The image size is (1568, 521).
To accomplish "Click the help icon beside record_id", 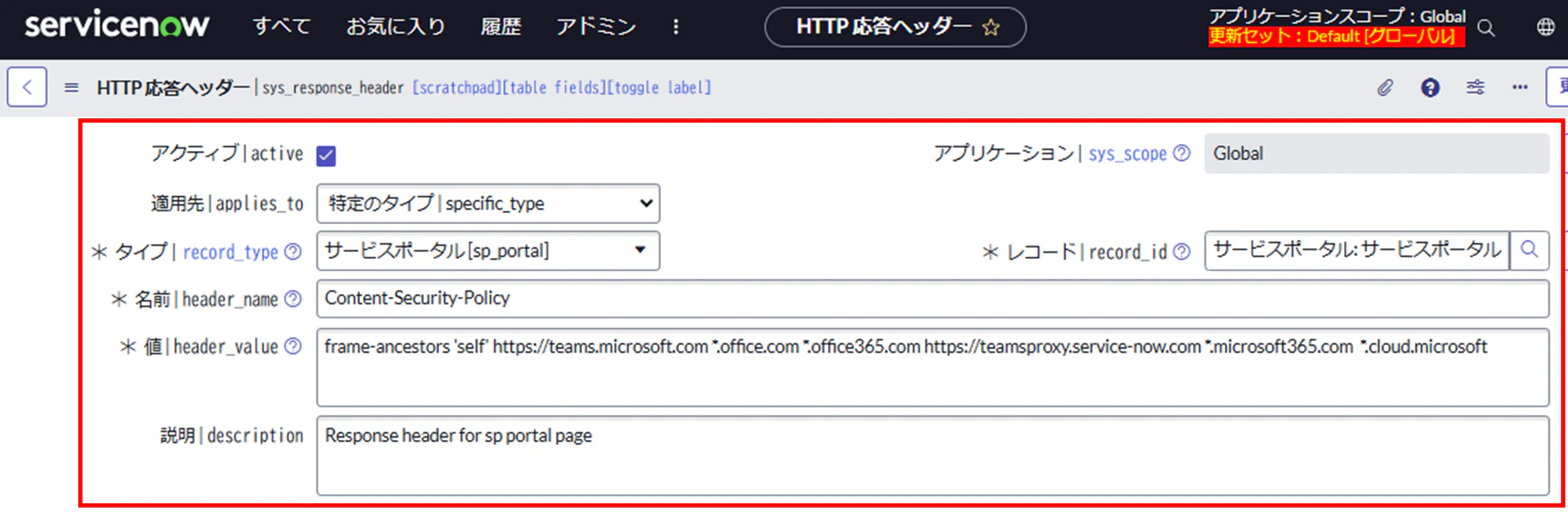I will [x=1182, y=252].
